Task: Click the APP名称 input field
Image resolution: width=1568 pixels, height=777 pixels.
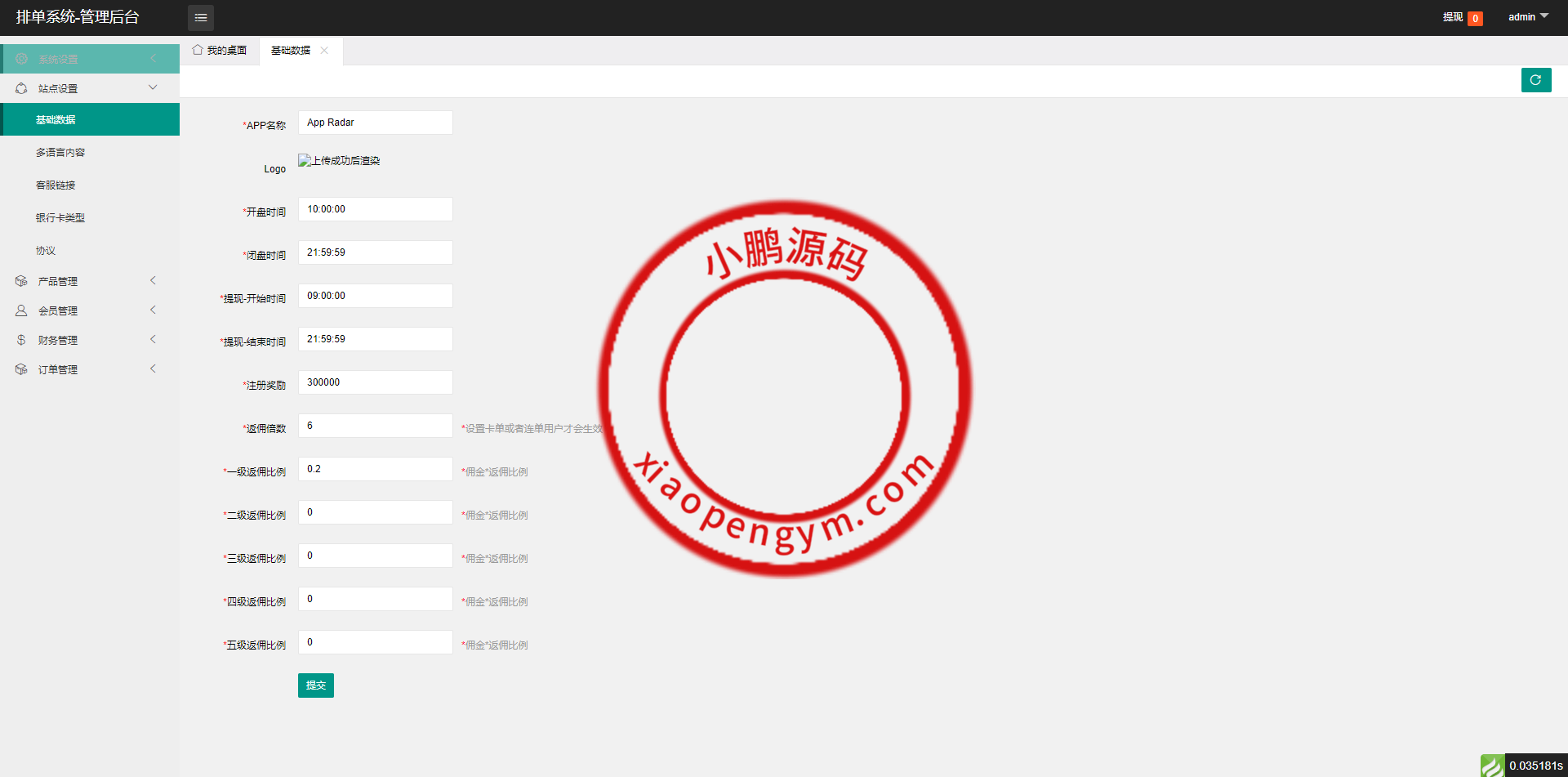Action: point(375,123)
